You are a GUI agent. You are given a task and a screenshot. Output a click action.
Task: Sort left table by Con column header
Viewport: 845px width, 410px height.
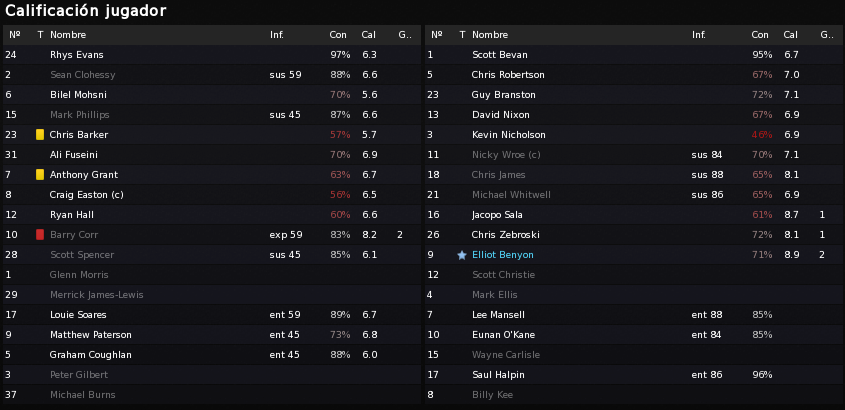338,34
